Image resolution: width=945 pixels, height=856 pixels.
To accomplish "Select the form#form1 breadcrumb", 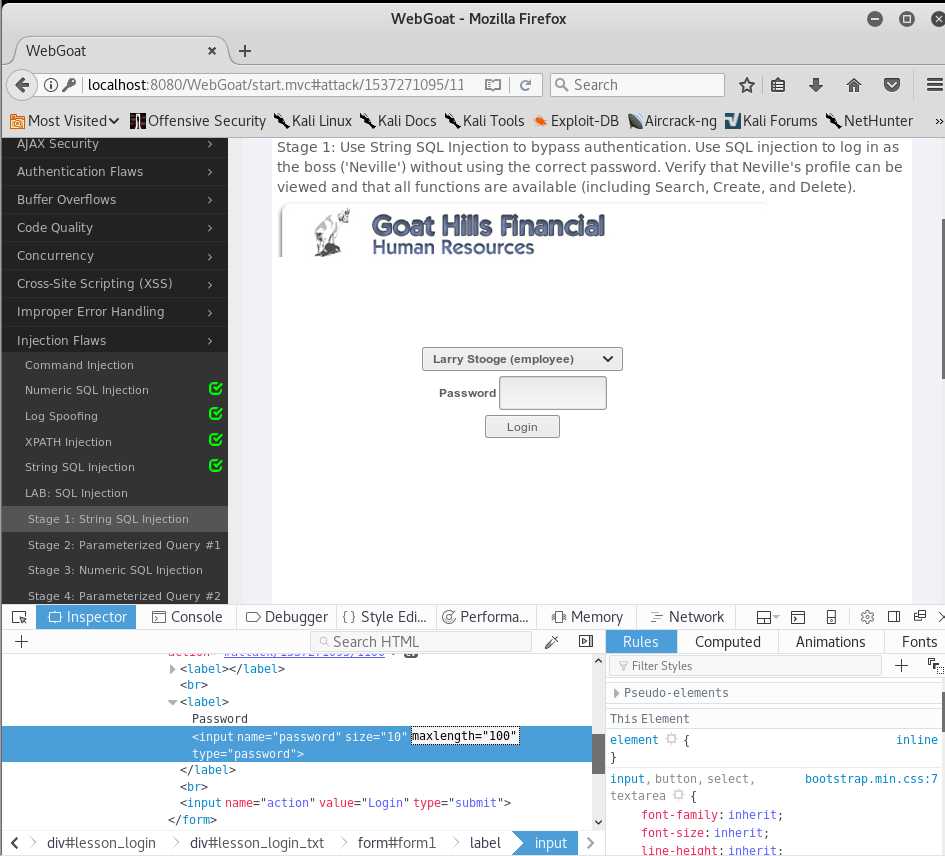I will [x=397, y=843].
